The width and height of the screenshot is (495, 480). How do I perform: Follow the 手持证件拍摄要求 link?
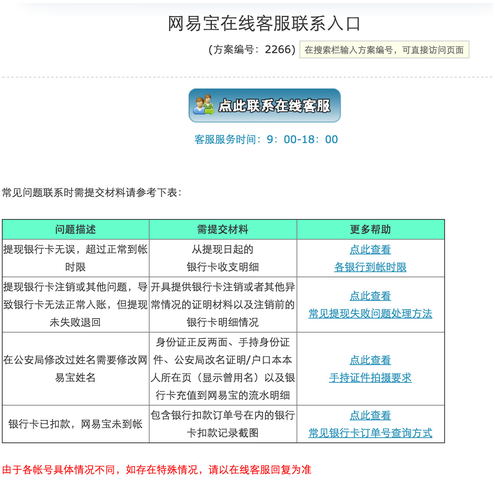click(370, 378)
